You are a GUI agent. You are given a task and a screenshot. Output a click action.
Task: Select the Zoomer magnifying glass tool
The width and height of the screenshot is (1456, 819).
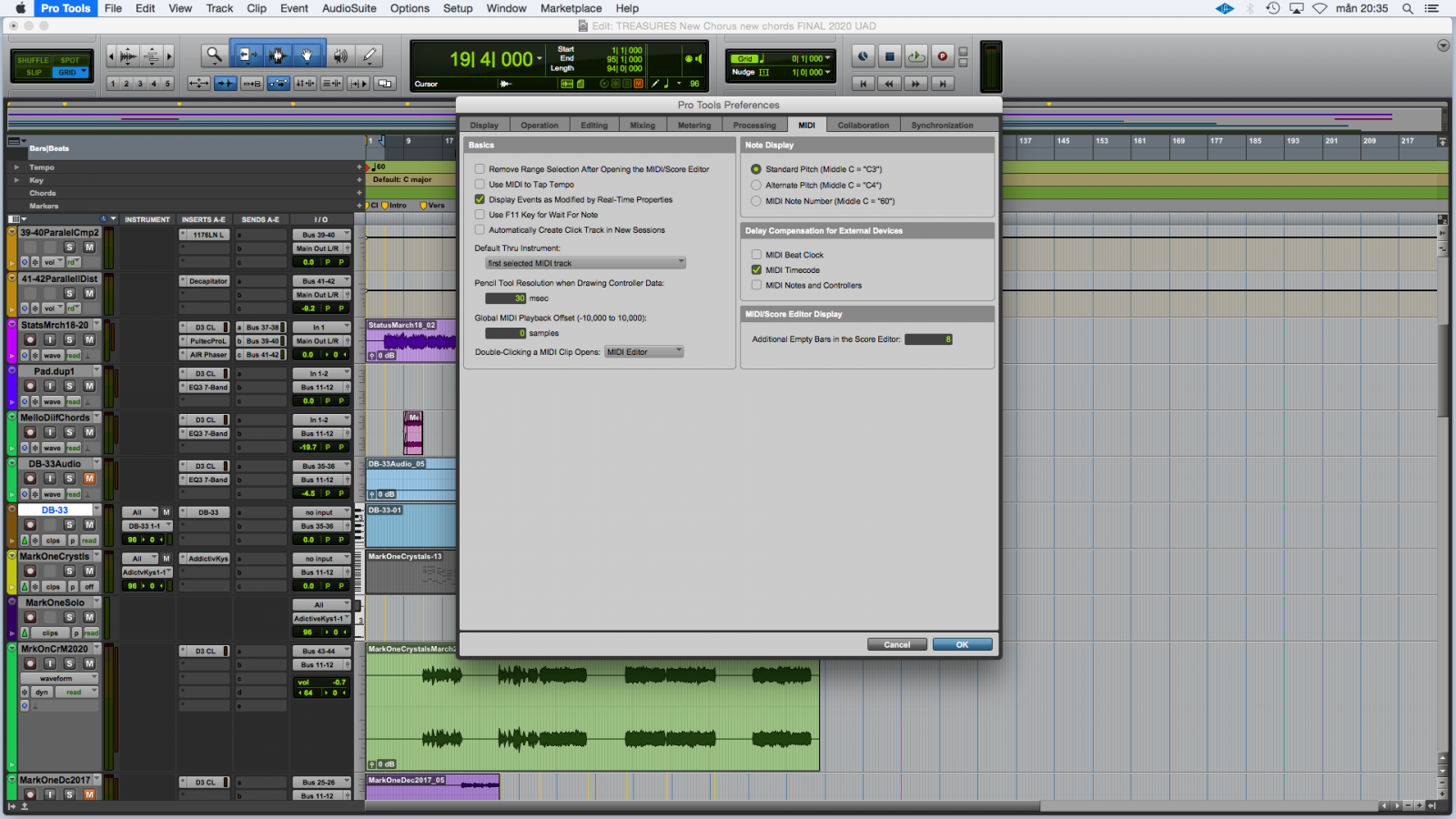point(215,56)
